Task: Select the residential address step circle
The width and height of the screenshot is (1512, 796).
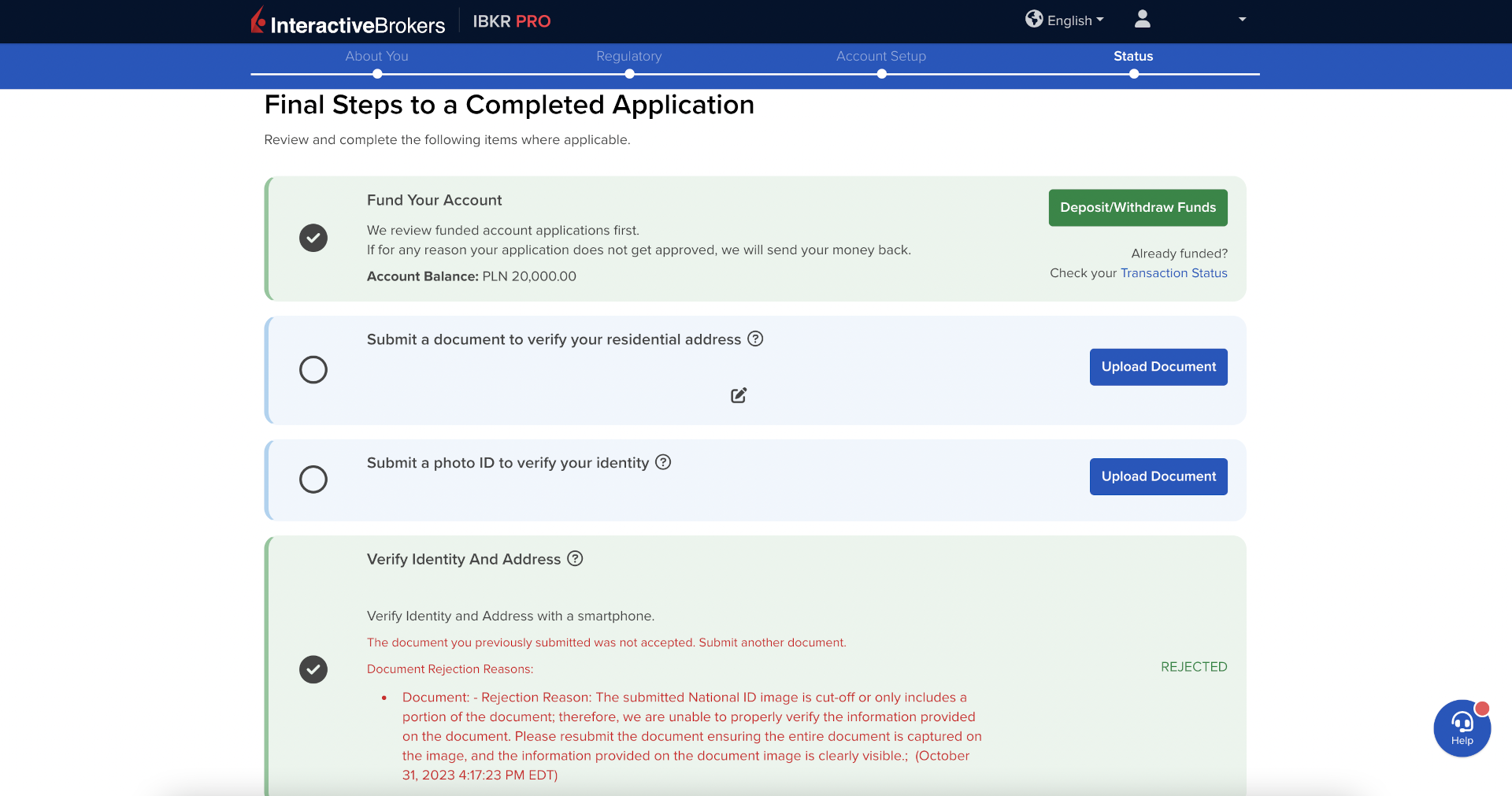Action: point(313,369)
